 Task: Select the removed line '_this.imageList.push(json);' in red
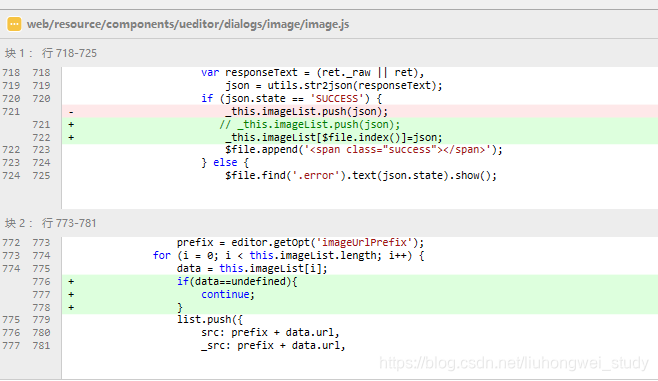(x=306, y=112)
